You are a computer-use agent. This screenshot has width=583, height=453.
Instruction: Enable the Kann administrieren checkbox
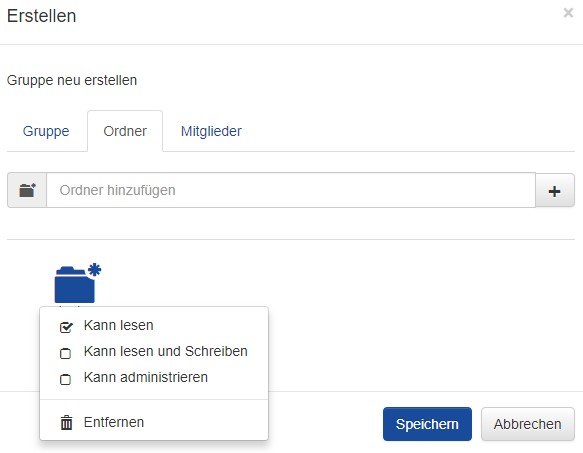[65, 379]
